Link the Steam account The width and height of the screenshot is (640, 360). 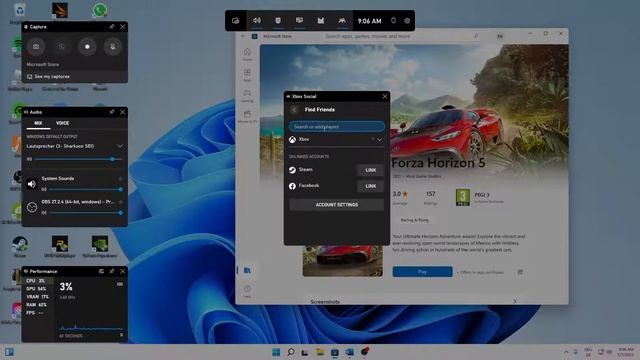tap(371, 170)
